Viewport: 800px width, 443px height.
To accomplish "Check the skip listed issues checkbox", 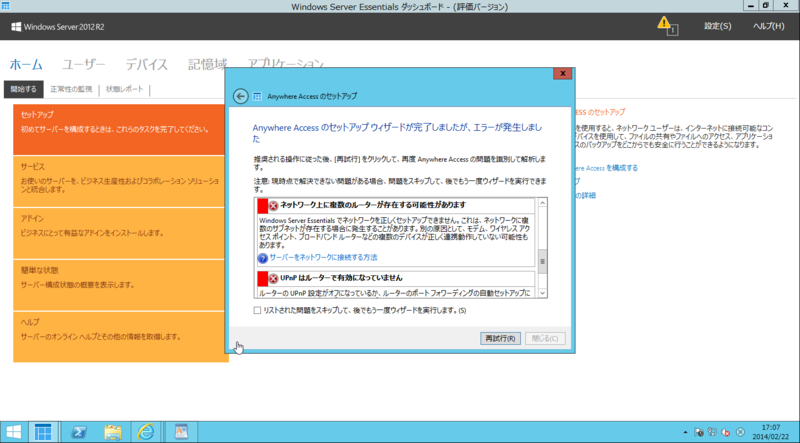I will (257, 310).
